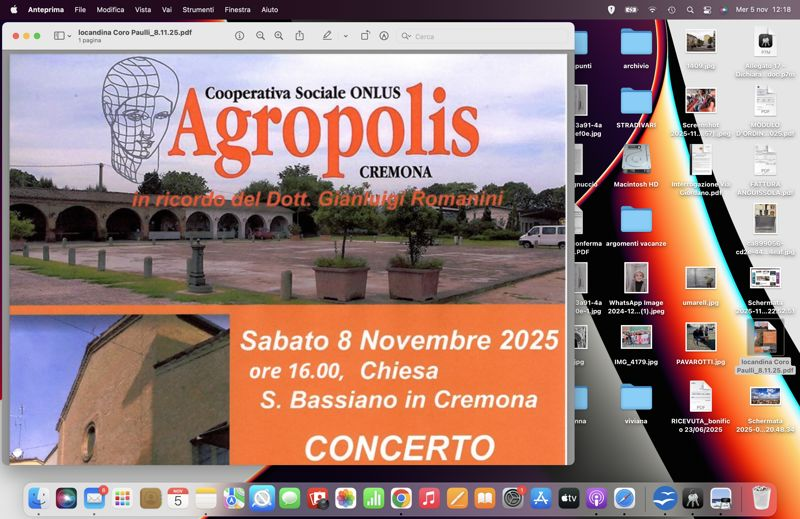The image size is (800, 519).
Task: Zoom out of the PDF page
Action: click(x=260, y=36)
